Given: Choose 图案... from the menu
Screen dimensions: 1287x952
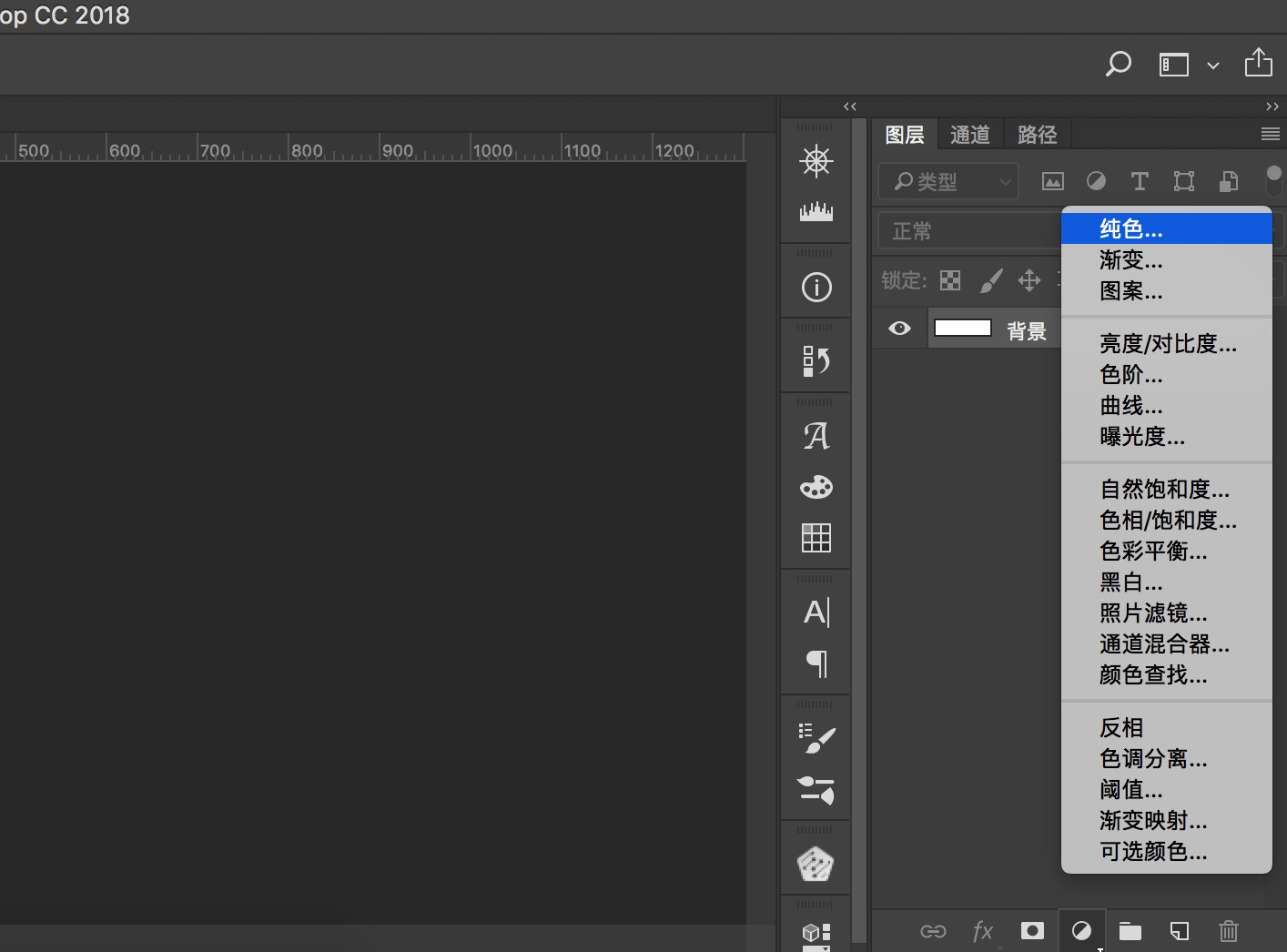Looking at the screenshot, I should click(1167, 290).
